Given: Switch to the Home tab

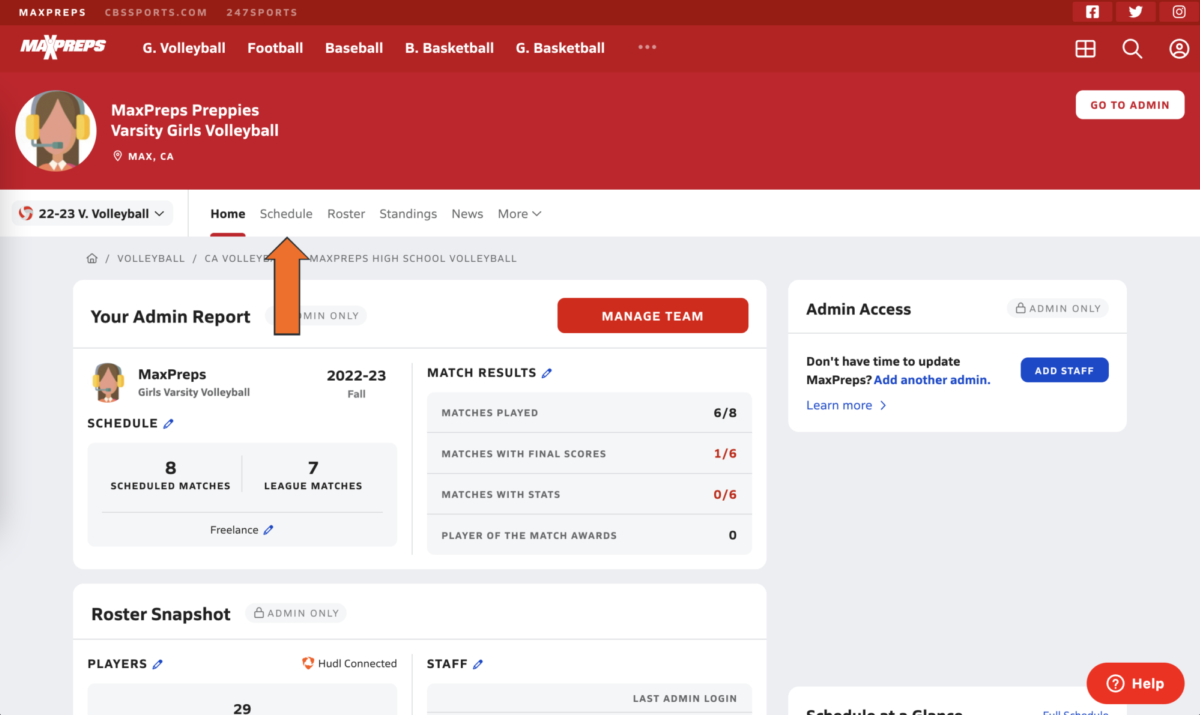Looking at the screenshot, I should [x=228, y=214].
